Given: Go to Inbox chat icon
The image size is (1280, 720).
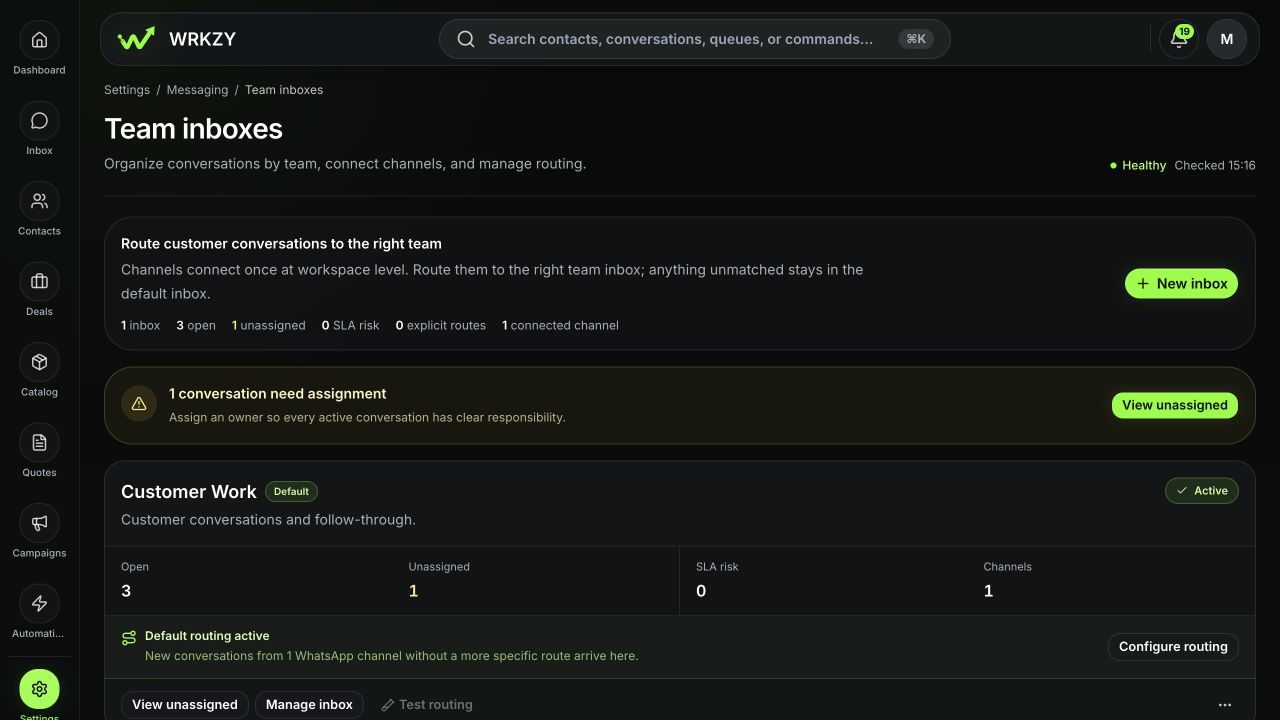Looking at the screenshot, I should point(39,121).
